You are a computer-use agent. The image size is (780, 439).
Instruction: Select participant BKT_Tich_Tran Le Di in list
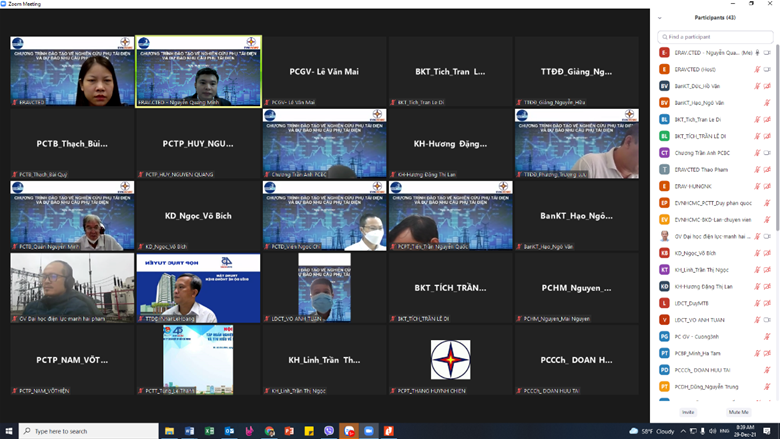(x=700, y=119)
